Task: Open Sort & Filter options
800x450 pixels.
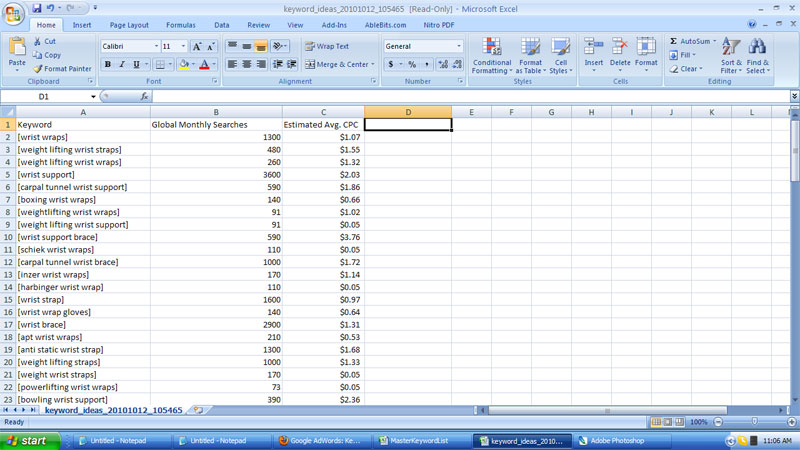Action: (x=731, y=56)
